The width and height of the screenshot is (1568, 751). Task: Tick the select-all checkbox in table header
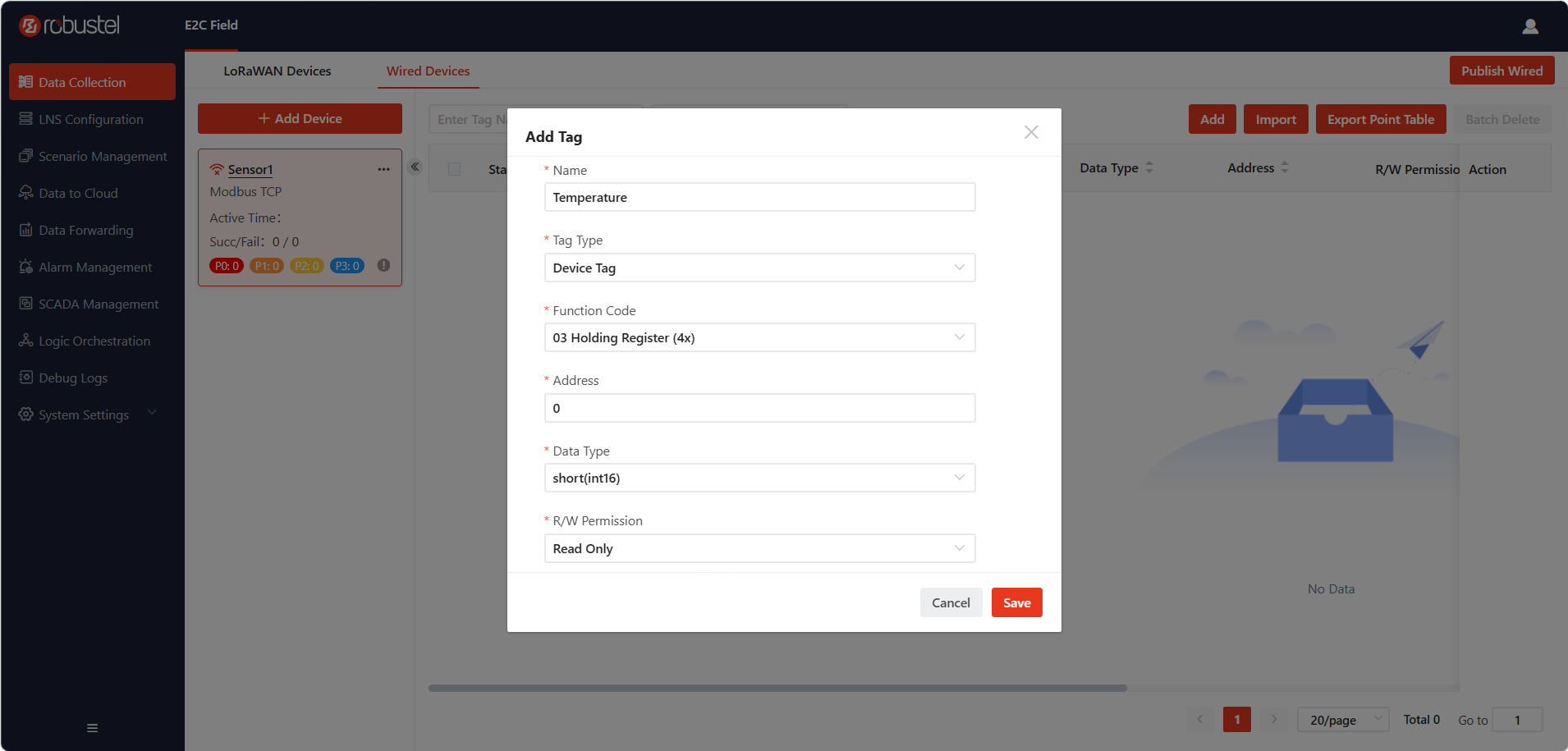click(x=454, y=169)
